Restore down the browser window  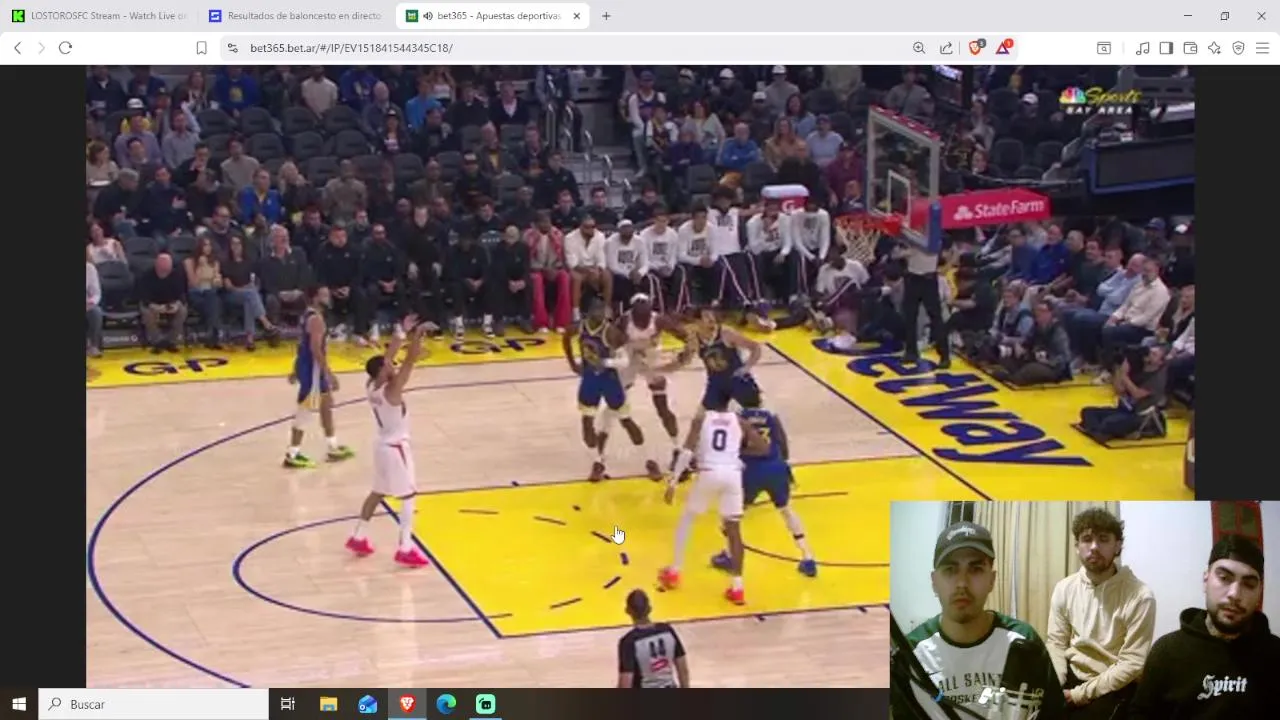coord(1225,16)
